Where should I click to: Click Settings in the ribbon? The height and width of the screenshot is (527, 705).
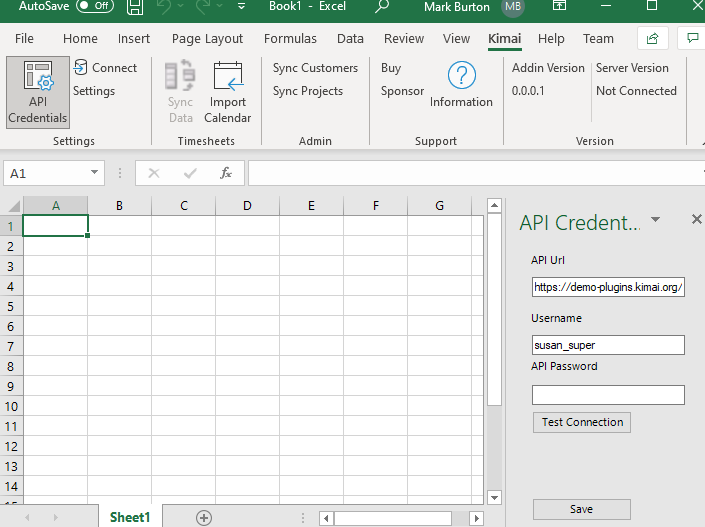94,91
